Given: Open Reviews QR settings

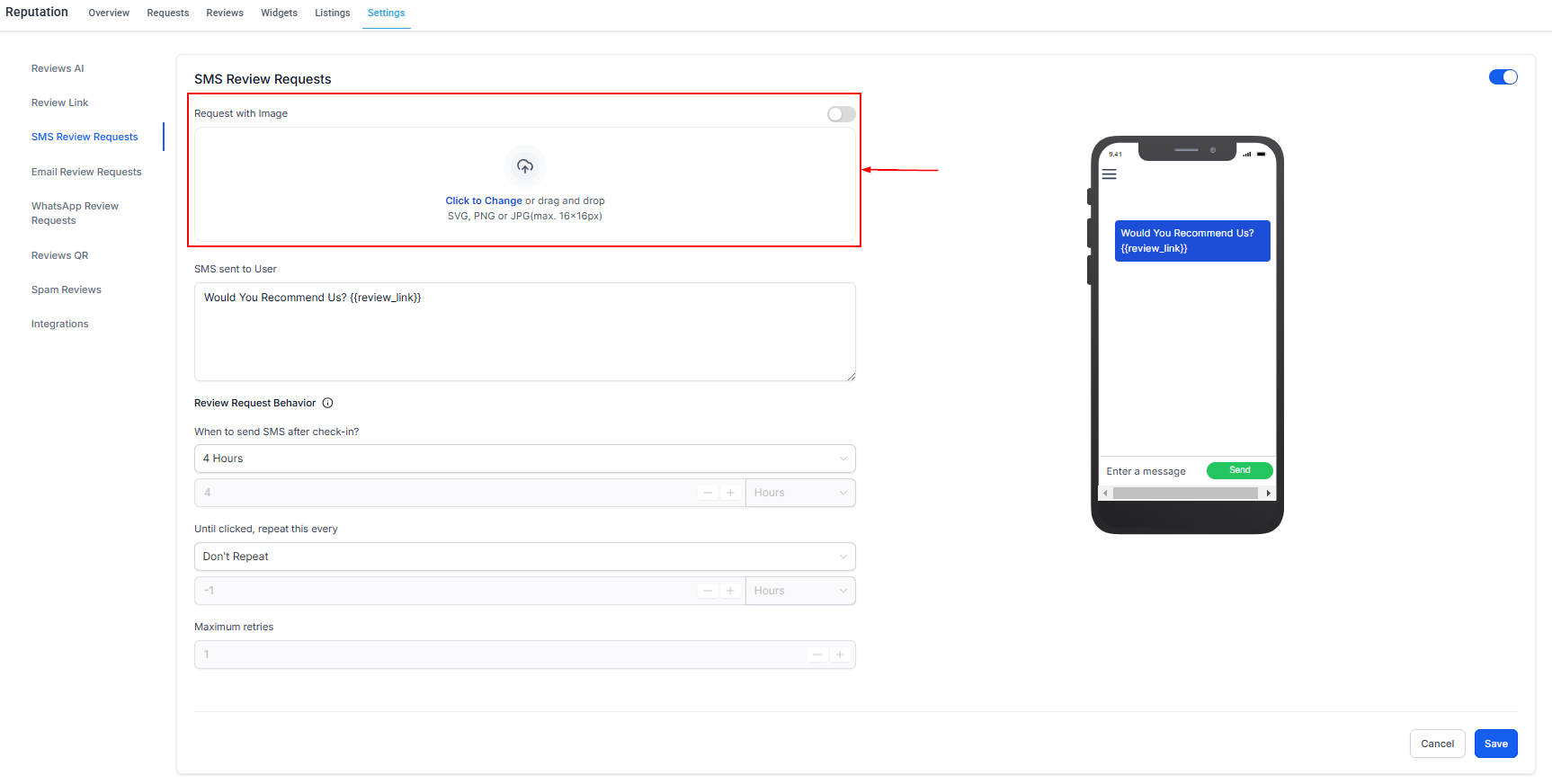Looking at the screenshot, I should (x=59, y=255).
